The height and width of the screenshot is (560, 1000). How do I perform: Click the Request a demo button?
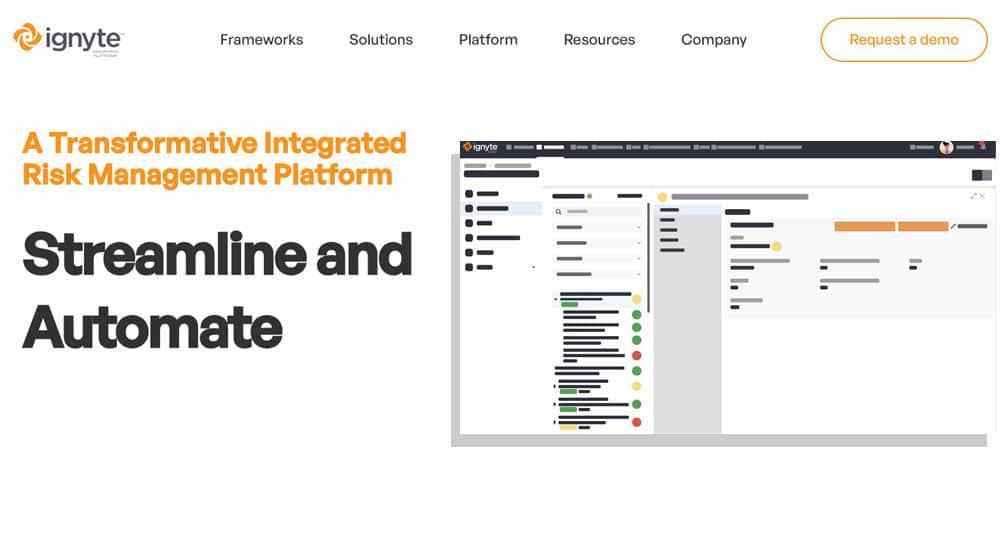(904, 40)
